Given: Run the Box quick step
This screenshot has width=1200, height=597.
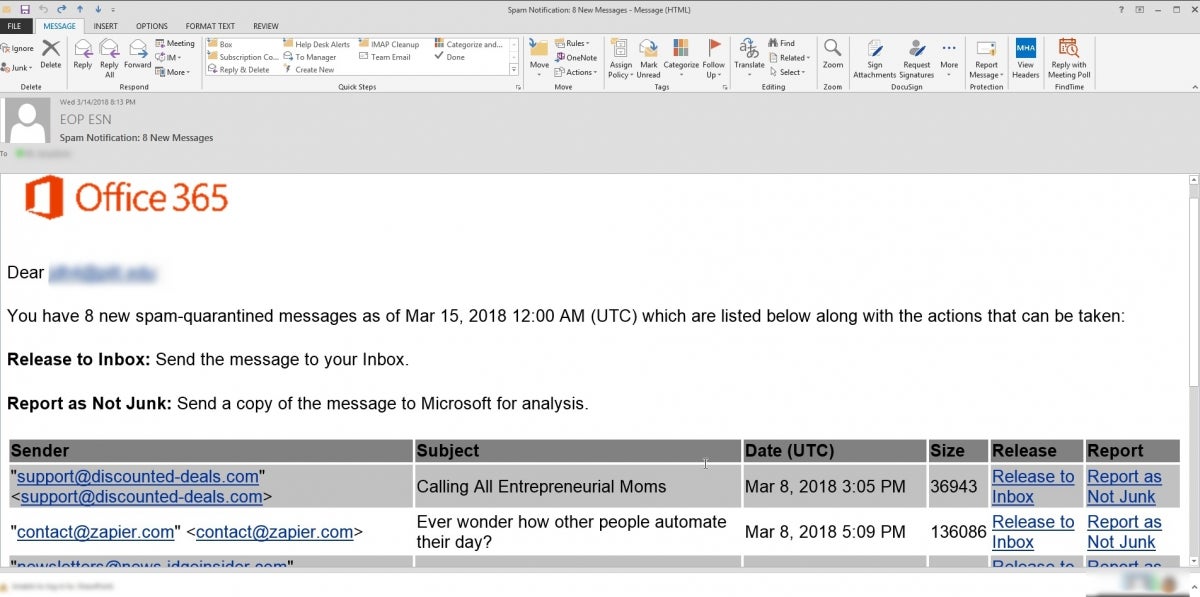Looking at the screenshot, I should pyautogui.click(x=220, y=44).
